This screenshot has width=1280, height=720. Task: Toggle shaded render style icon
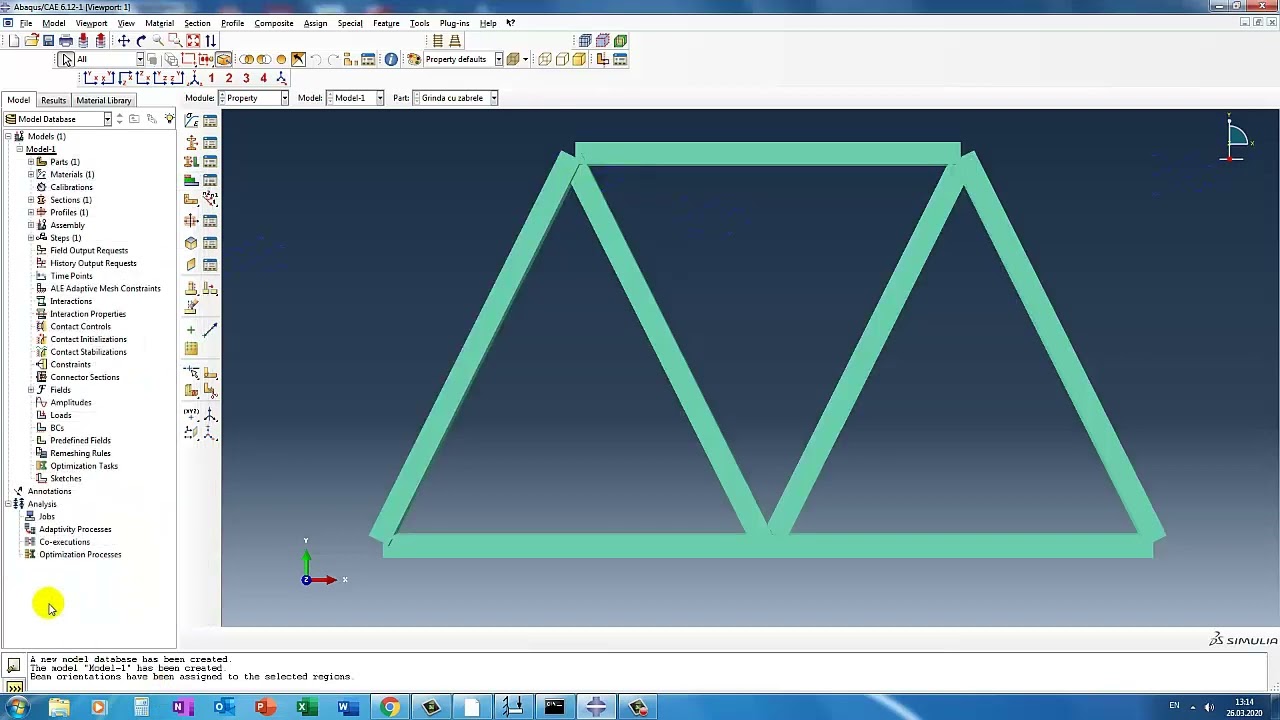tap(579, 59)
